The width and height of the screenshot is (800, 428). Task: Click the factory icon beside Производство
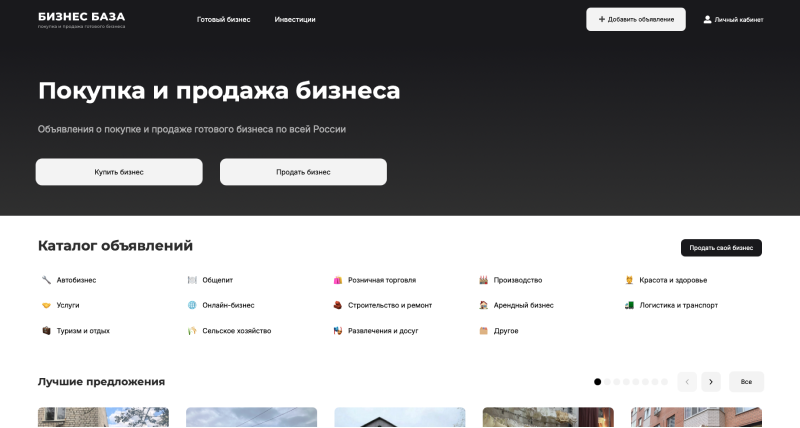point(484,280)
